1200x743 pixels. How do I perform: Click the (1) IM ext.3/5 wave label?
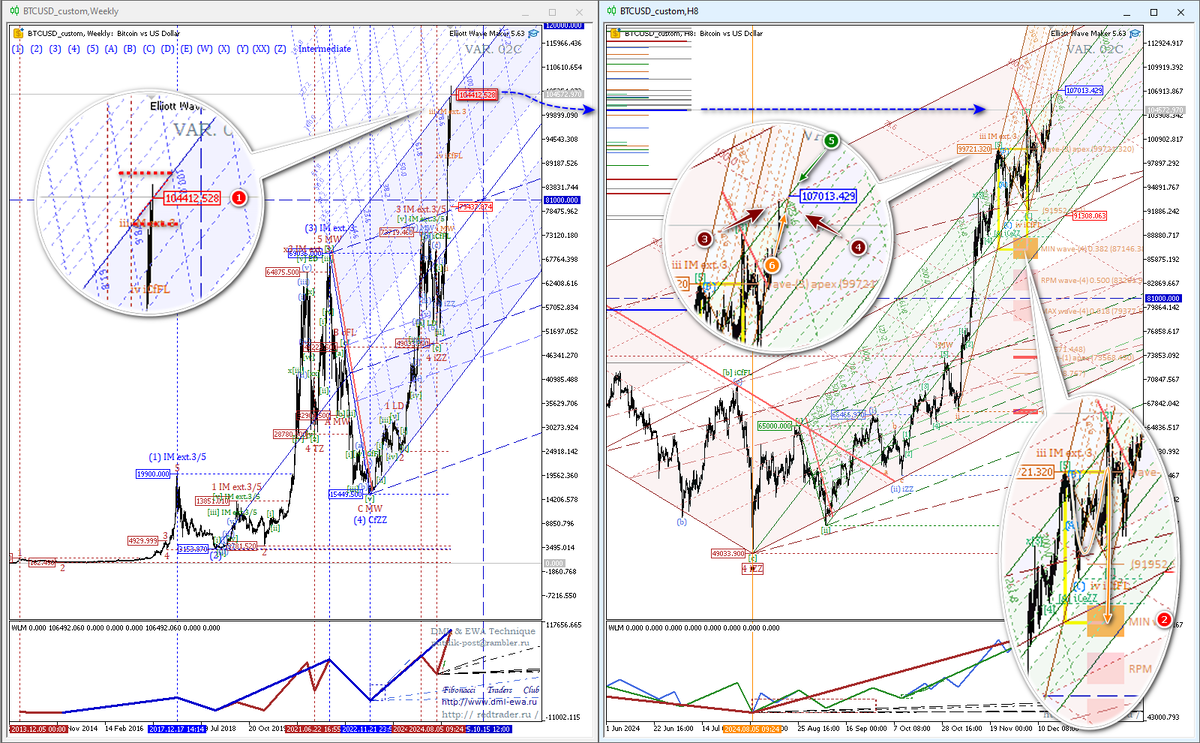[177, 458]
